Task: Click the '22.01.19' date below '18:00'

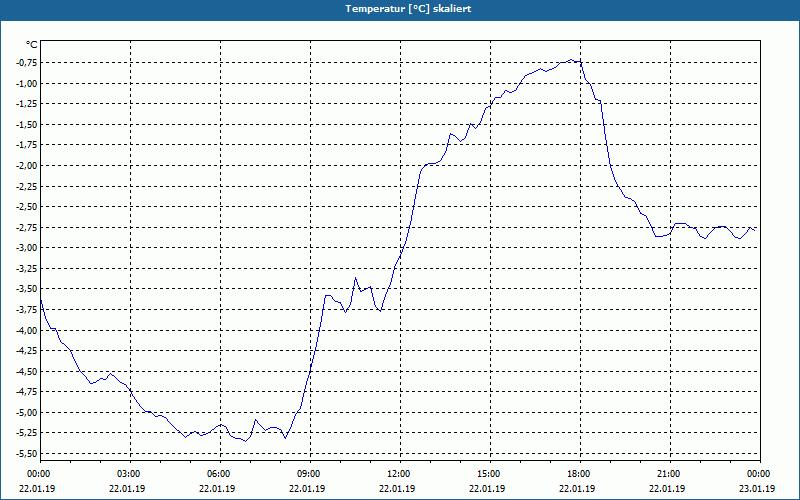Action: click(578, 488)
